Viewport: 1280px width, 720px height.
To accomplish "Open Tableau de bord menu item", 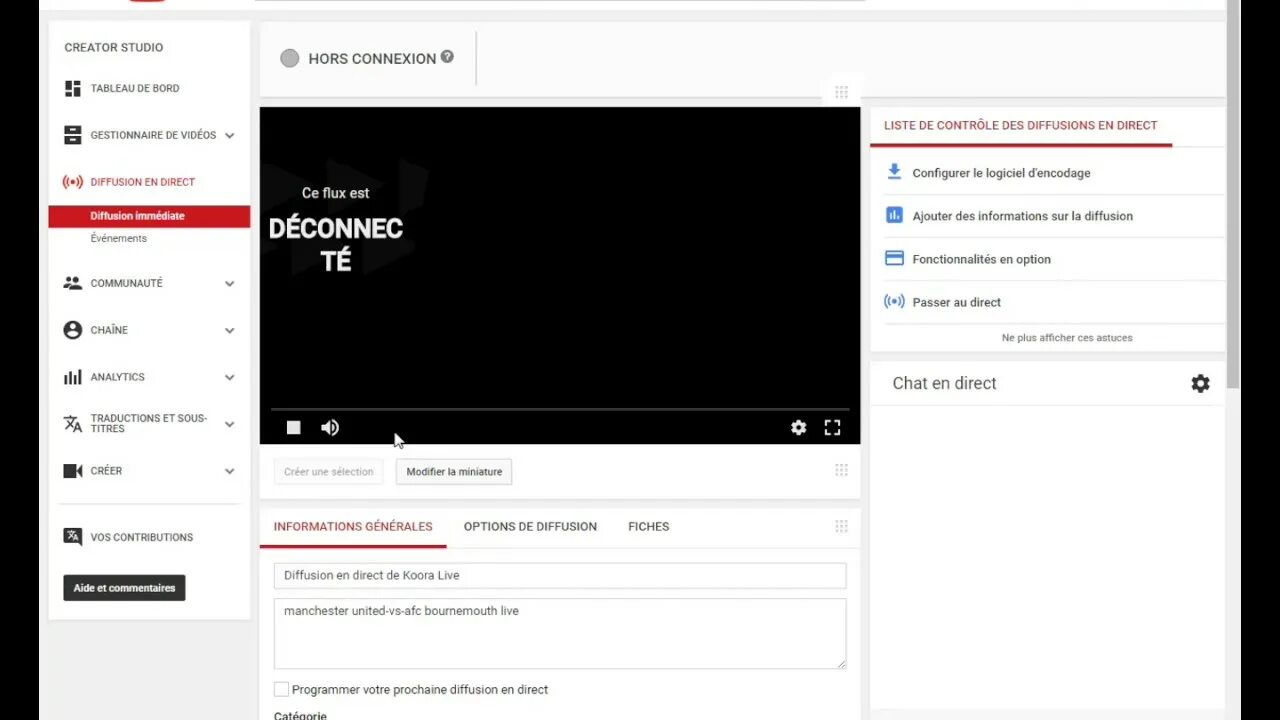I will (x=135, y=88).
